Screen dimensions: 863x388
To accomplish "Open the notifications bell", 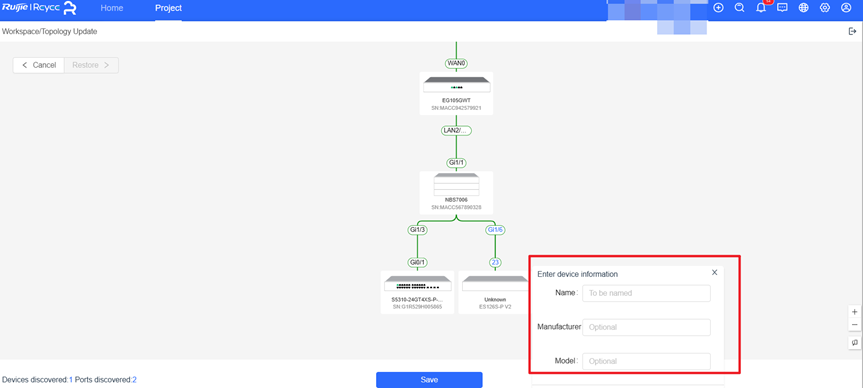I will click(761, 8).
